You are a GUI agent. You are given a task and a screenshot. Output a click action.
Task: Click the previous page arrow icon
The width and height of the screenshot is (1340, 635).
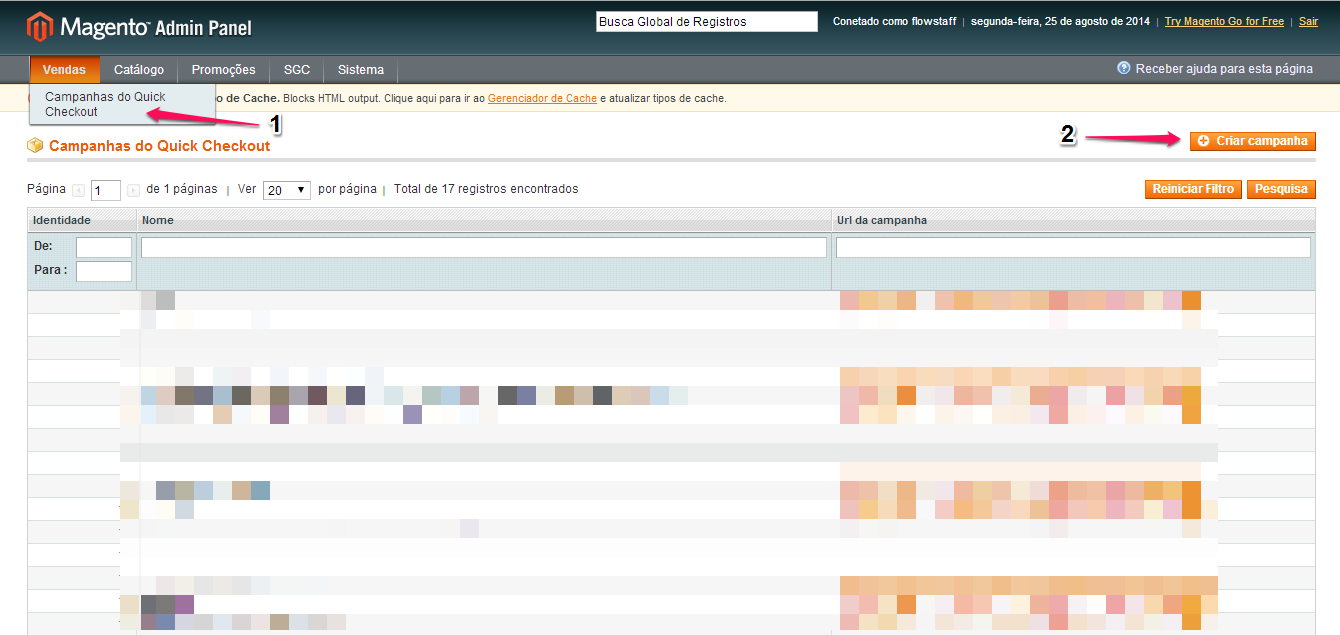(x=78, y=190)
